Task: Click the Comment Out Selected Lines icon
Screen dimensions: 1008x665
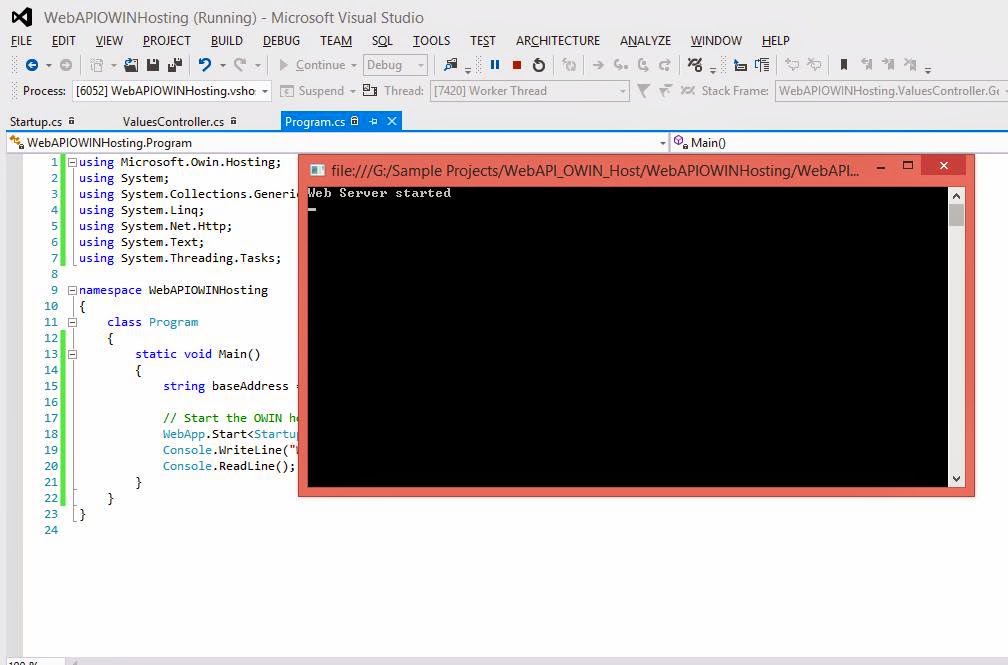Action: [x=792, y=65]
